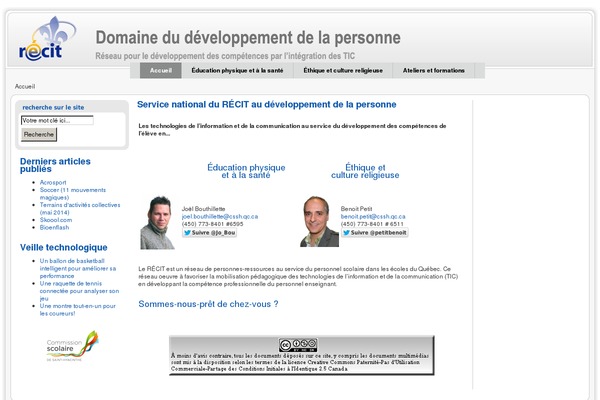Screen dimensions: 600x400
Task: Click Joël Bouthillette's profile photo
Action: pos(157,222)
